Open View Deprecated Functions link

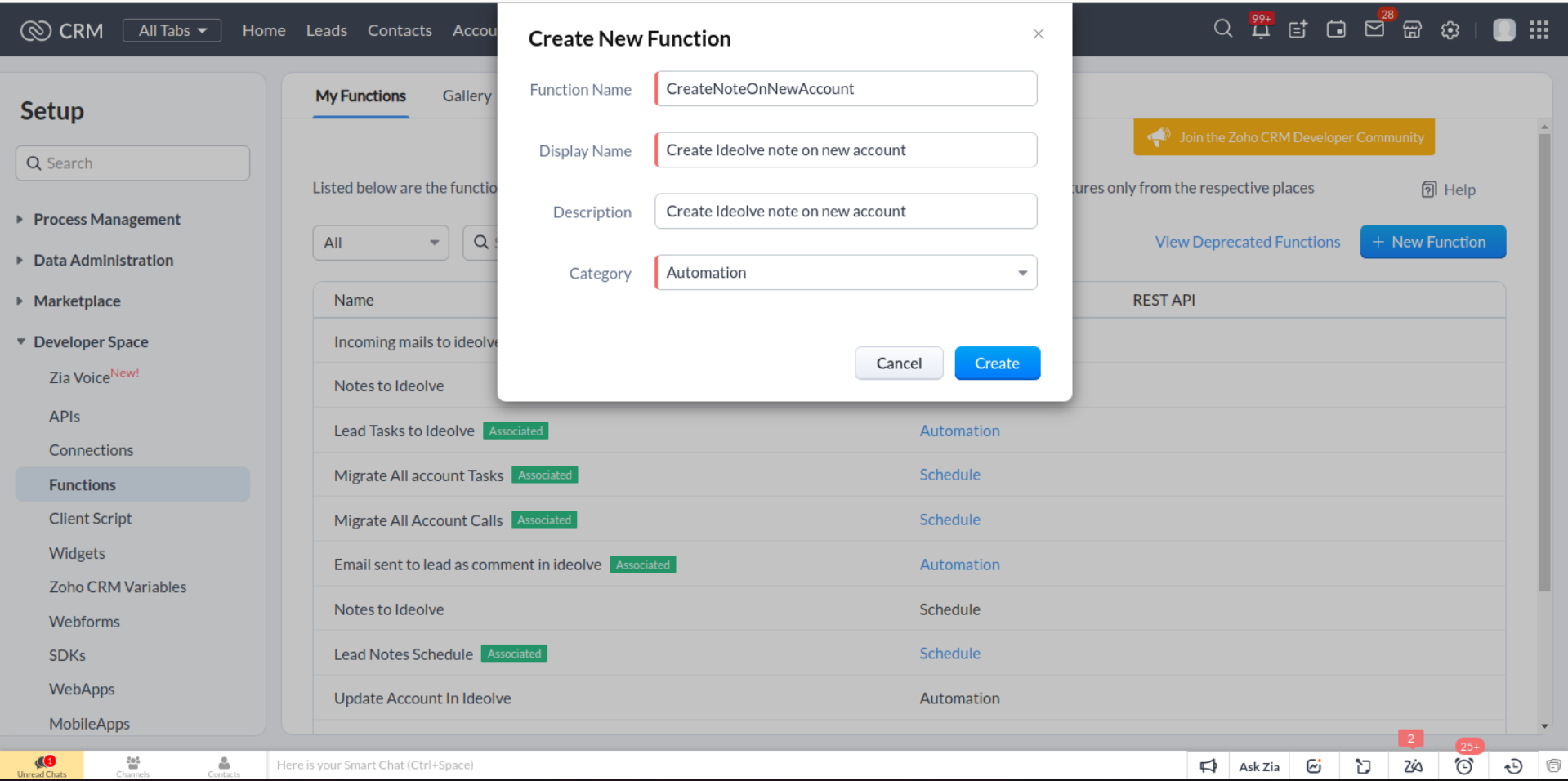click(x=1247, y=242)
